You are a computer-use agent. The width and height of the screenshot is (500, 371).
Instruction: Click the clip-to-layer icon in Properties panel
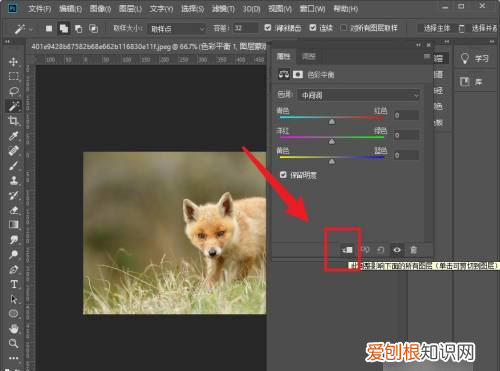(347, 250)
